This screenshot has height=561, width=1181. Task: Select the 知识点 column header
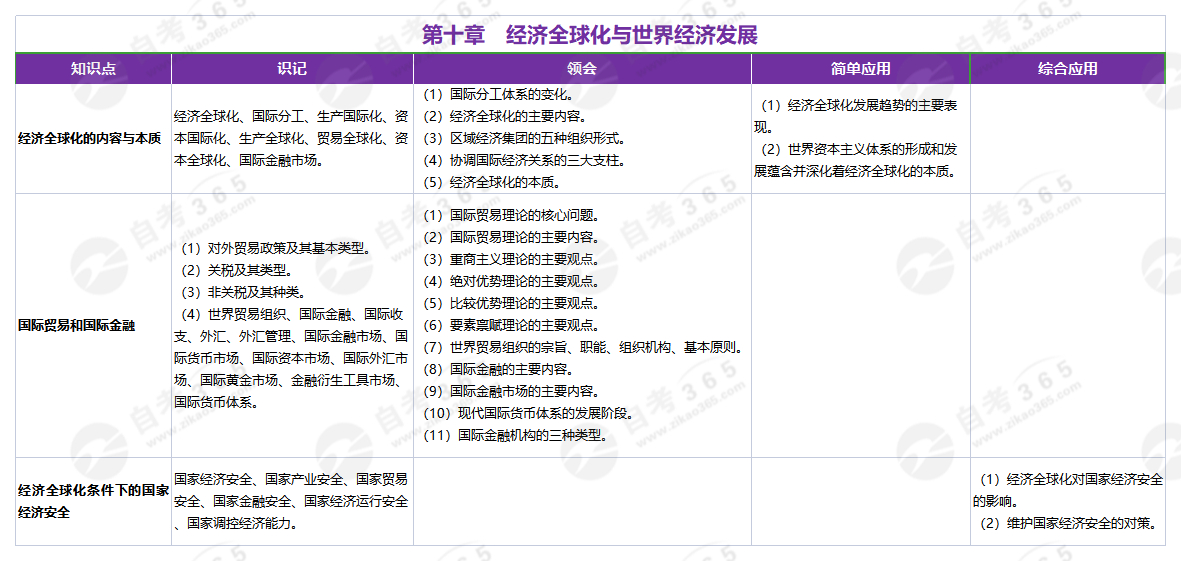point(93,69)
